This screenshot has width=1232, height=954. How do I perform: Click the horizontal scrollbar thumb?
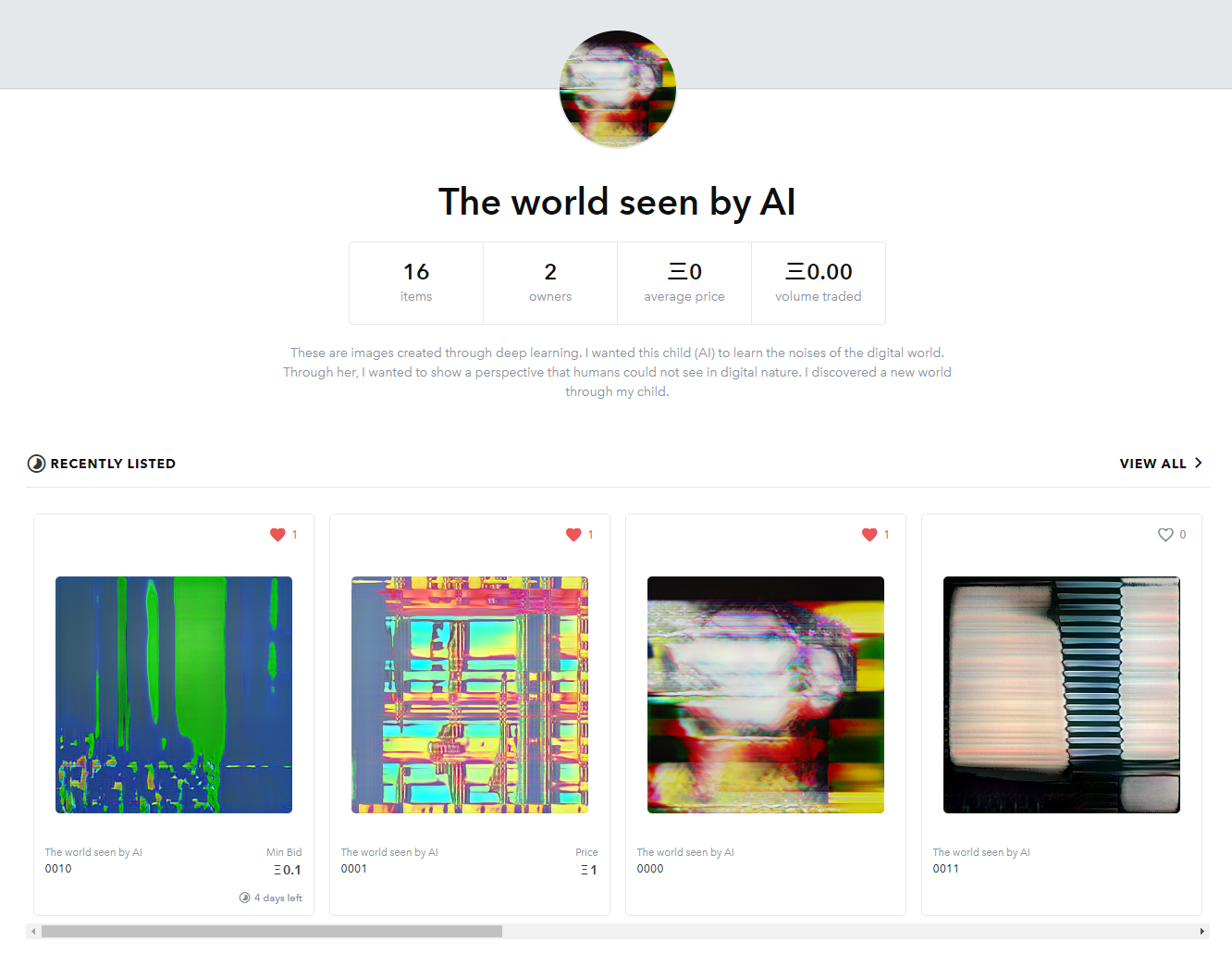(272, 931)
